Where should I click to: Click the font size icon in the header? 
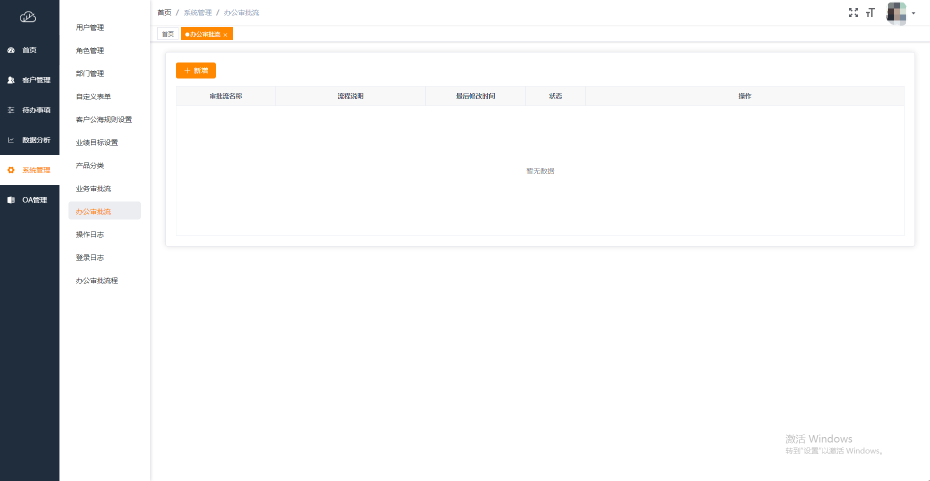pyautogui.click(x=870, y=13)
